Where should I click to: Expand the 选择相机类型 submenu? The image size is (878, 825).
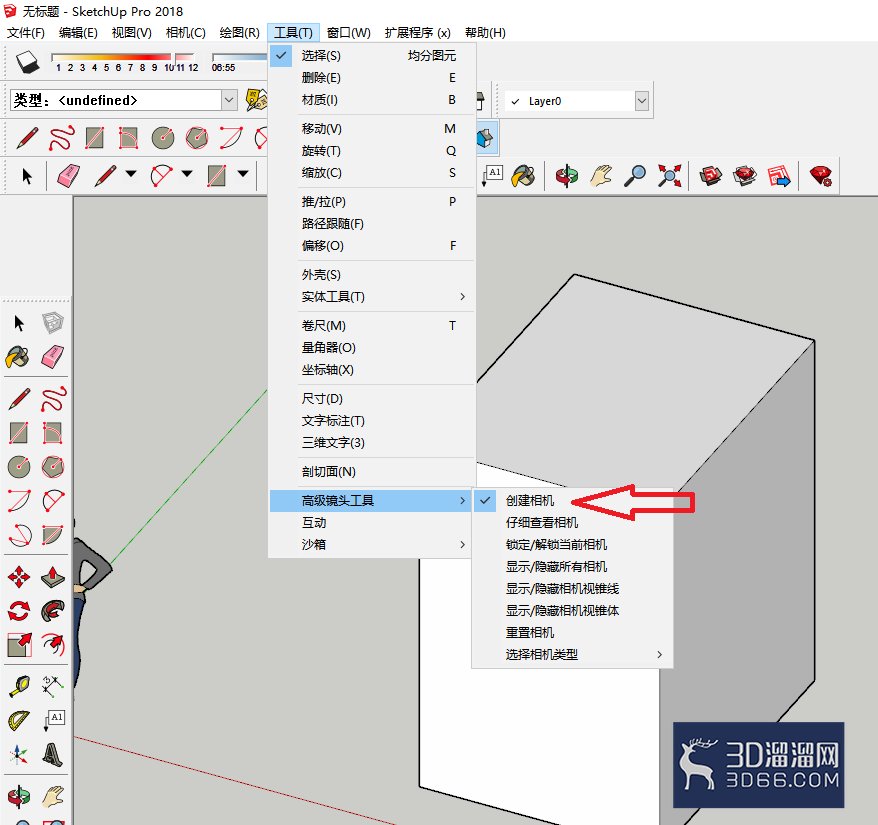[x=572, y=654]
